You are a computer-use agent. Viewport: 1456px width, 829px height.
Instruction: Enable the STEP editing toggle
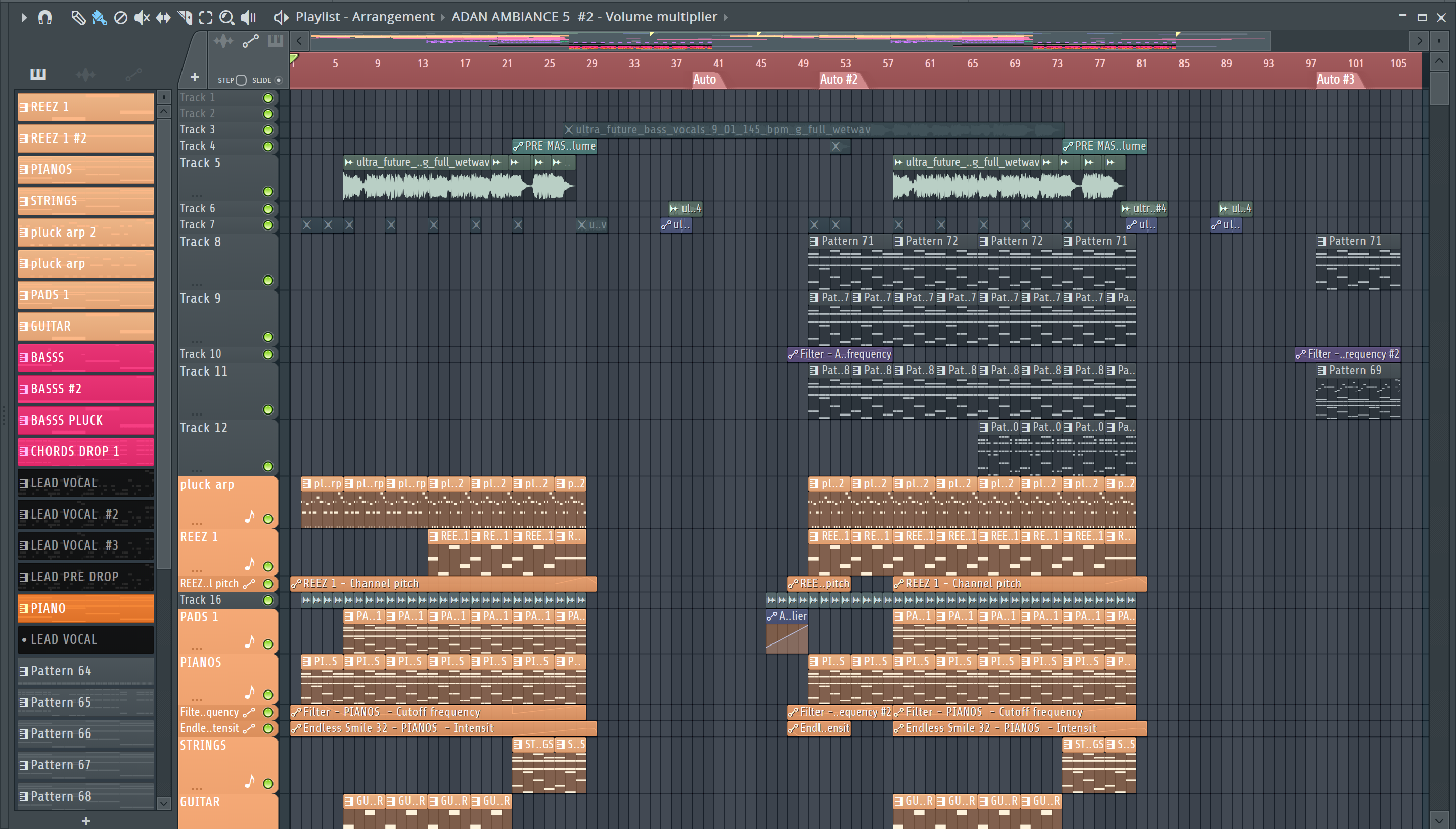[x=241, y=80]
